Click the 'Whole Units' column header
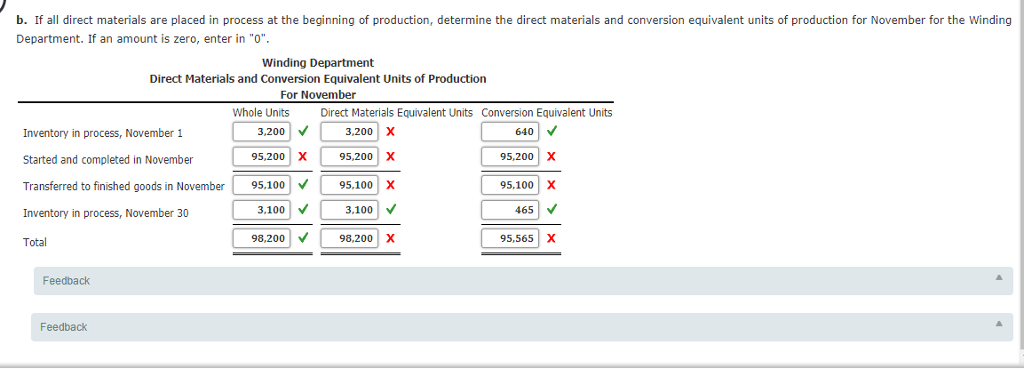 click(x=261, y=112)
